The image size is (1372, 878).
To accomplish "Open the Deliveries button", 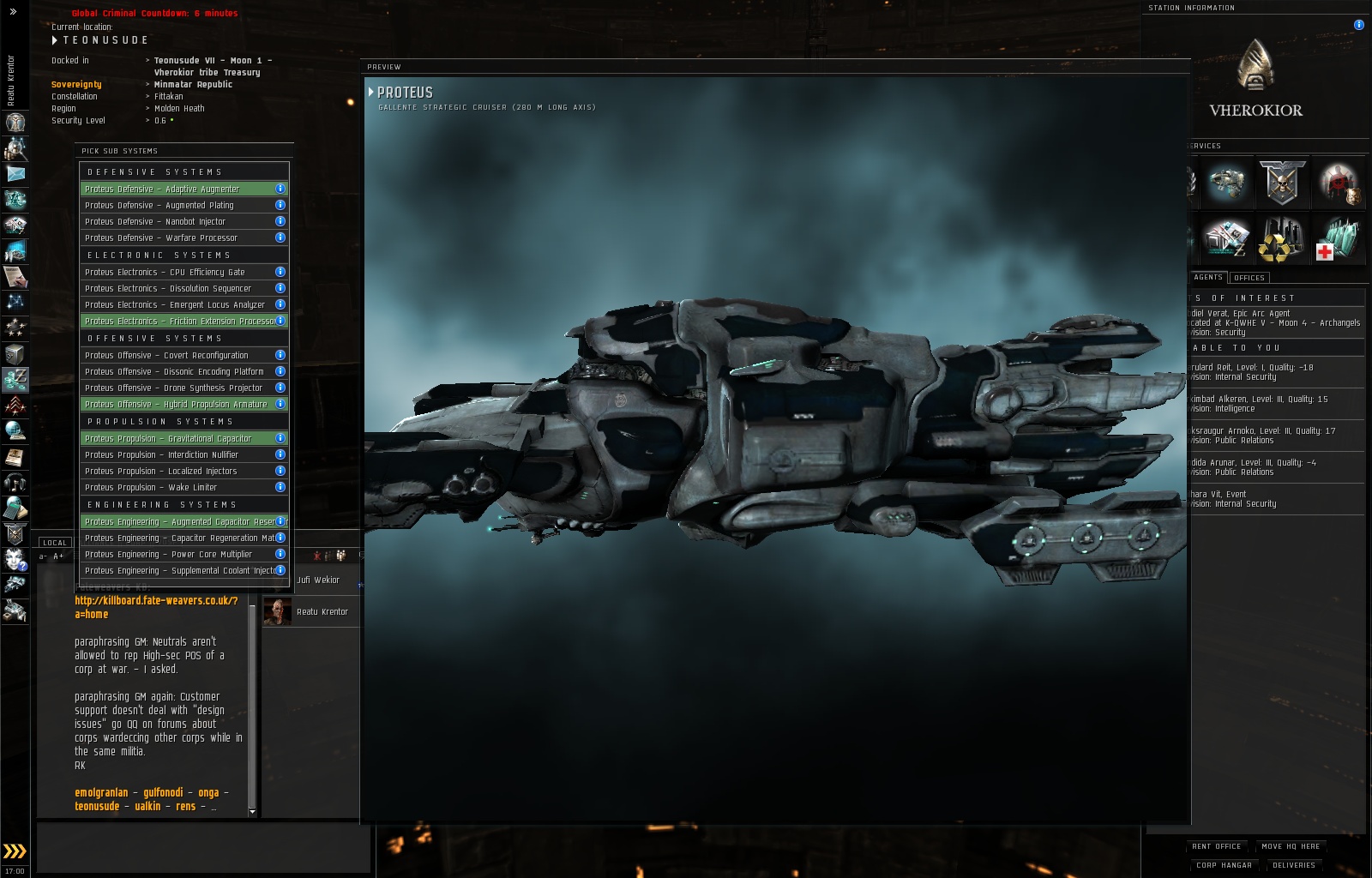I will 1294,865.
